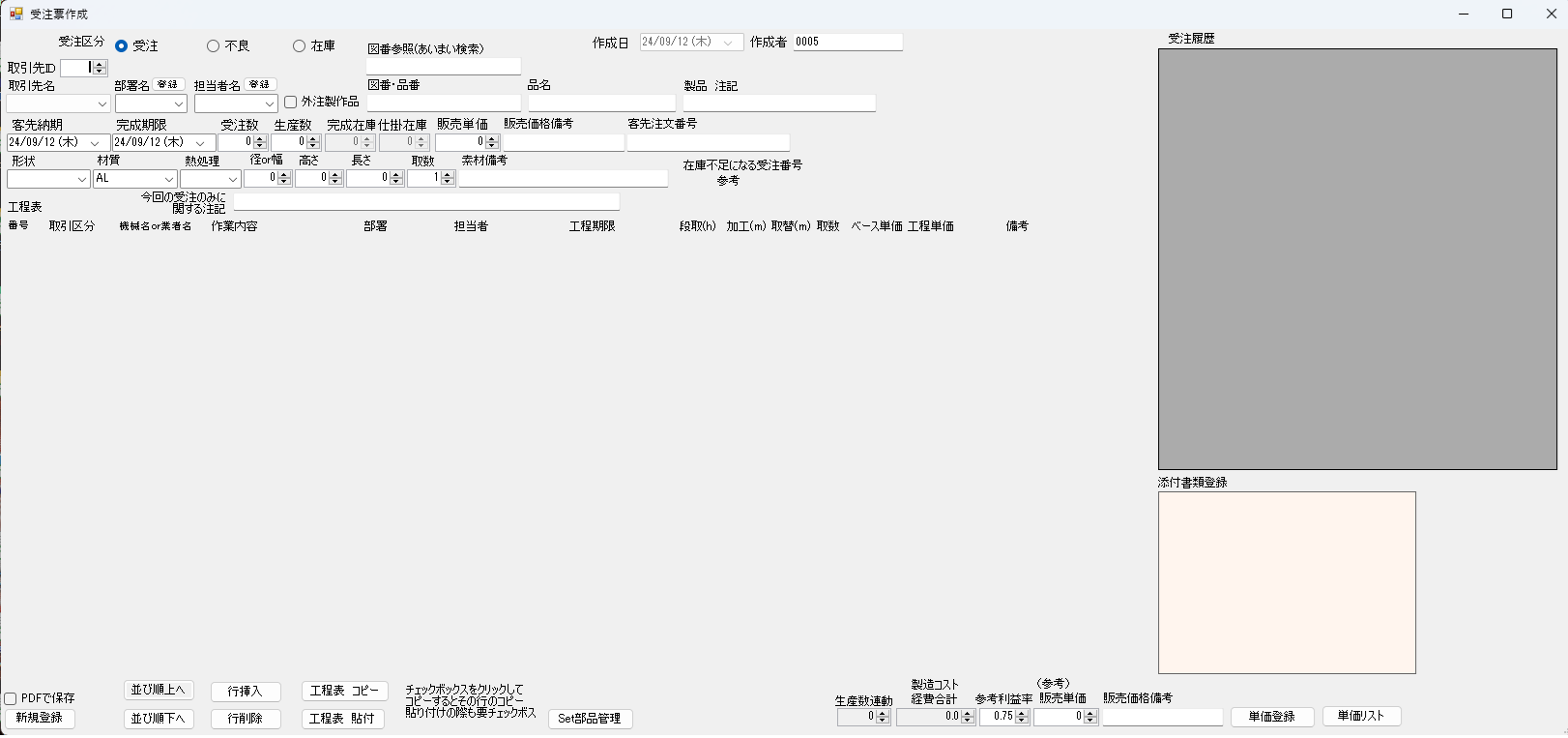Click the 長さ spinner arrows
This screenshot has width=1568, height=738.
395,178
